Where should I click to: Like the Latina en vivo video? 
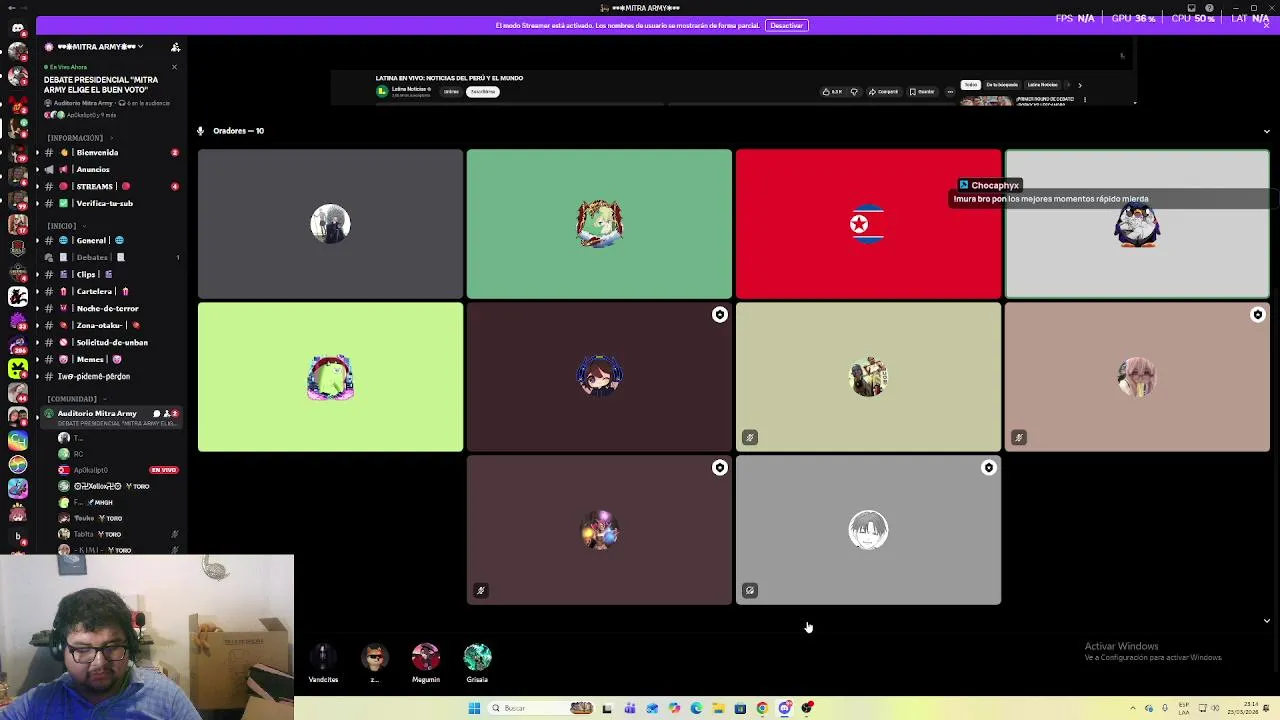tap(832, 92)
